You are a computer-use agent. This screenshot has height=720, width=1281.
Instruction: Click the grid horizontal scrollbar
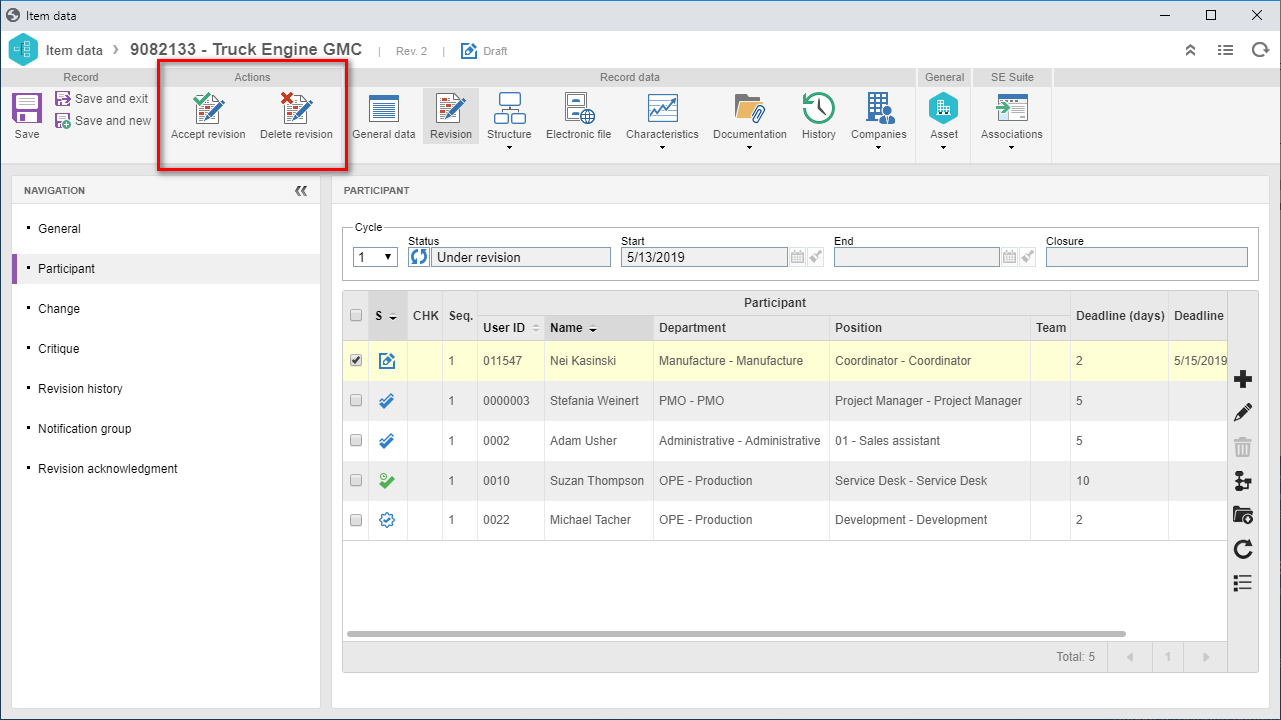click(x=736, y=634)
